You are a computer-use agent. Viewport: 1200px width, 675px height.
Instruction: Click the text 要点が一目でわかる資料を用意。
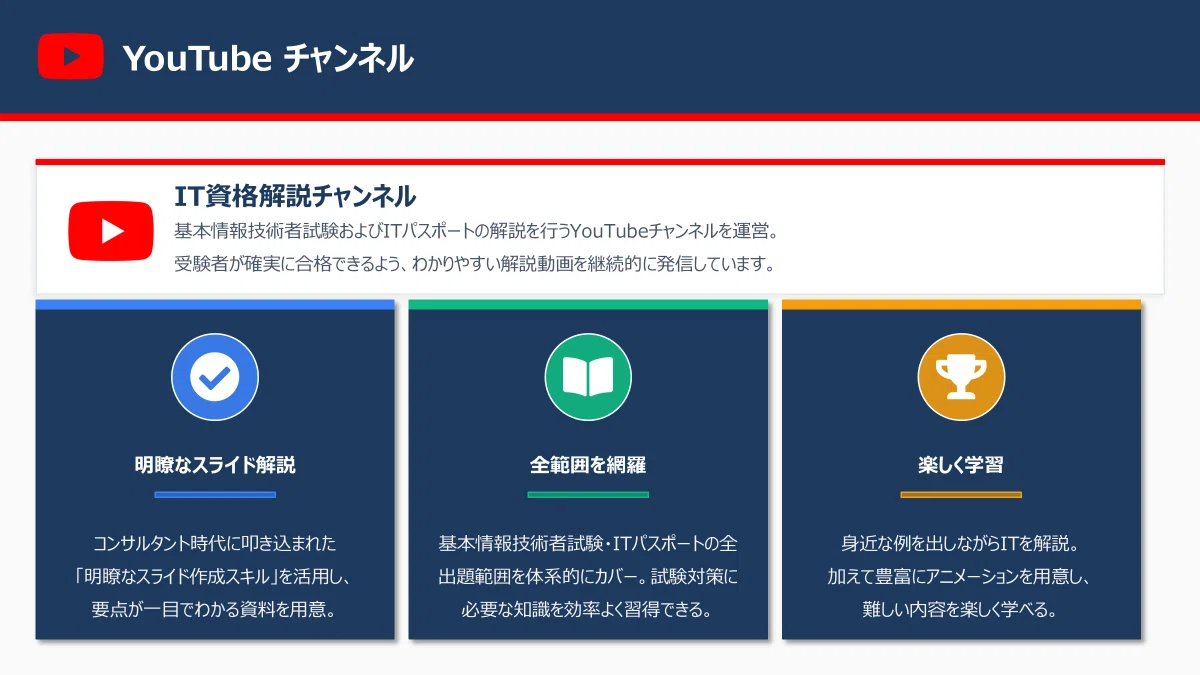[x=215, y=610]
